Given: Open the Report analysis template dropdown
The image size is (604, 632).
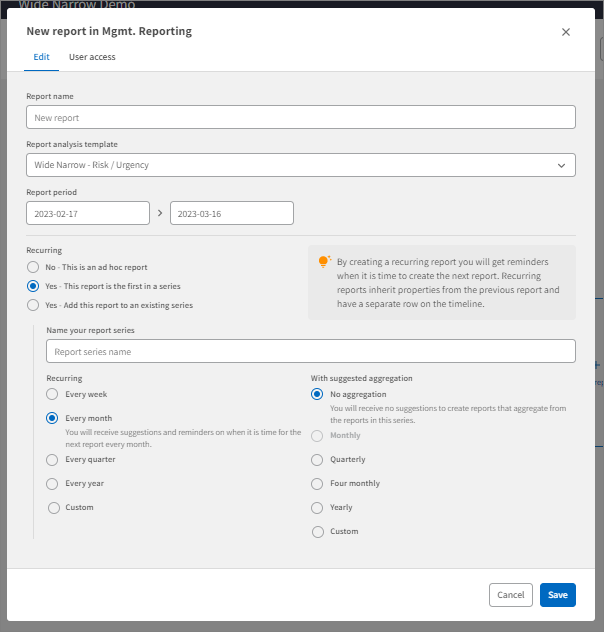Looking at the screenshot, I should click(x=300, y=165).
